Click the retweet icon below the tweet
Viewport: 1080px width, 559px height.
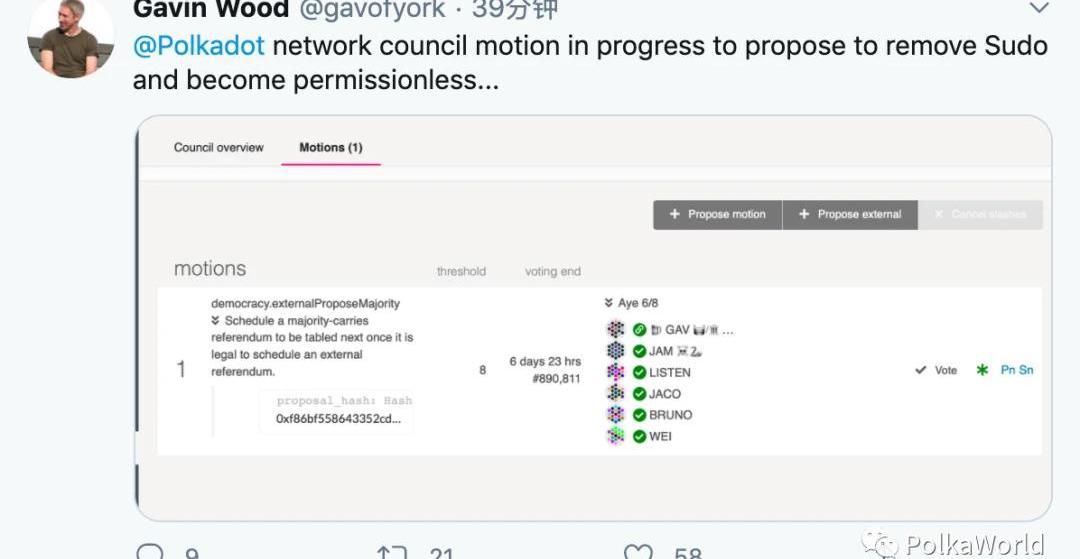[x=392, y=551]
